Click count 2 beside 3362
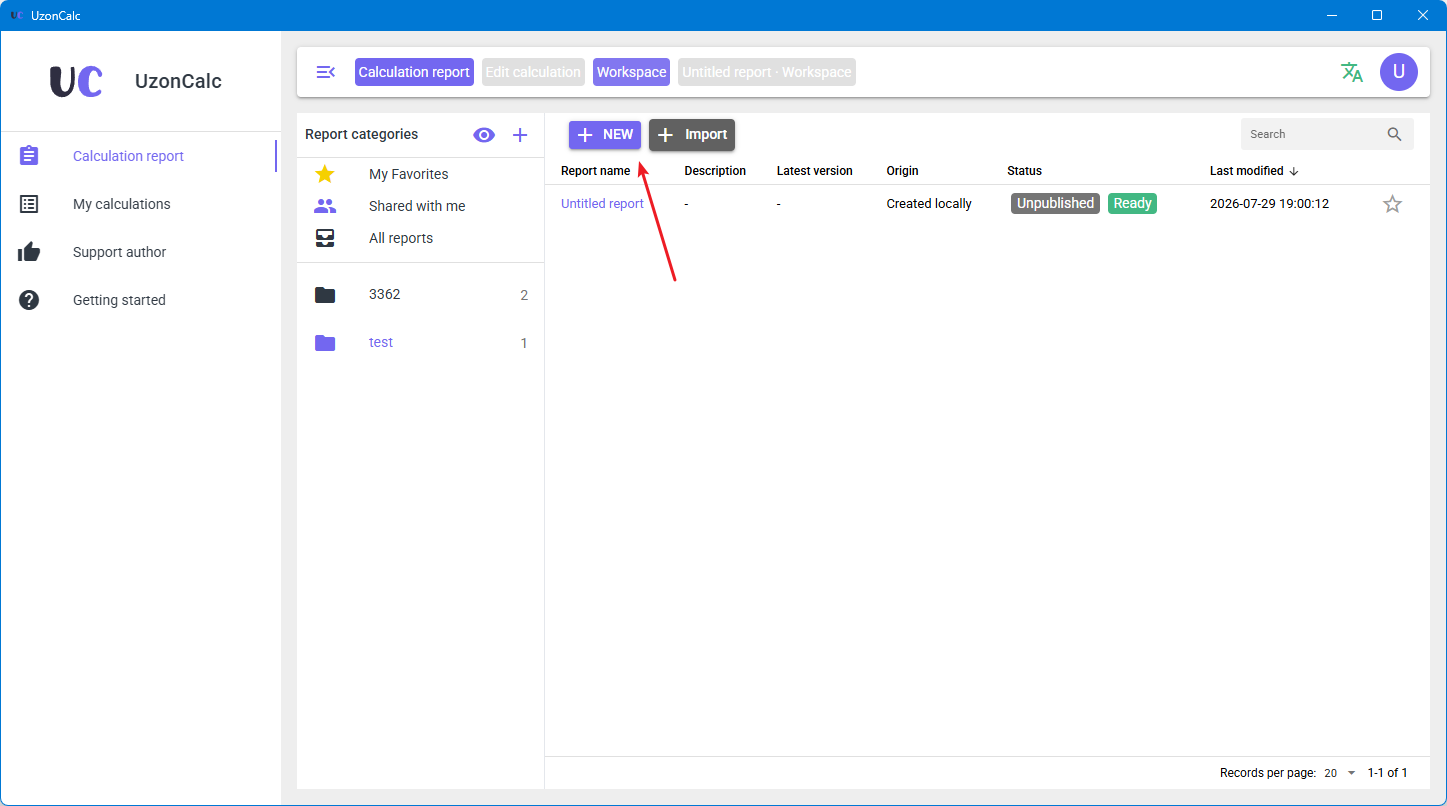Screen dimensions: 1447x806 524,295
